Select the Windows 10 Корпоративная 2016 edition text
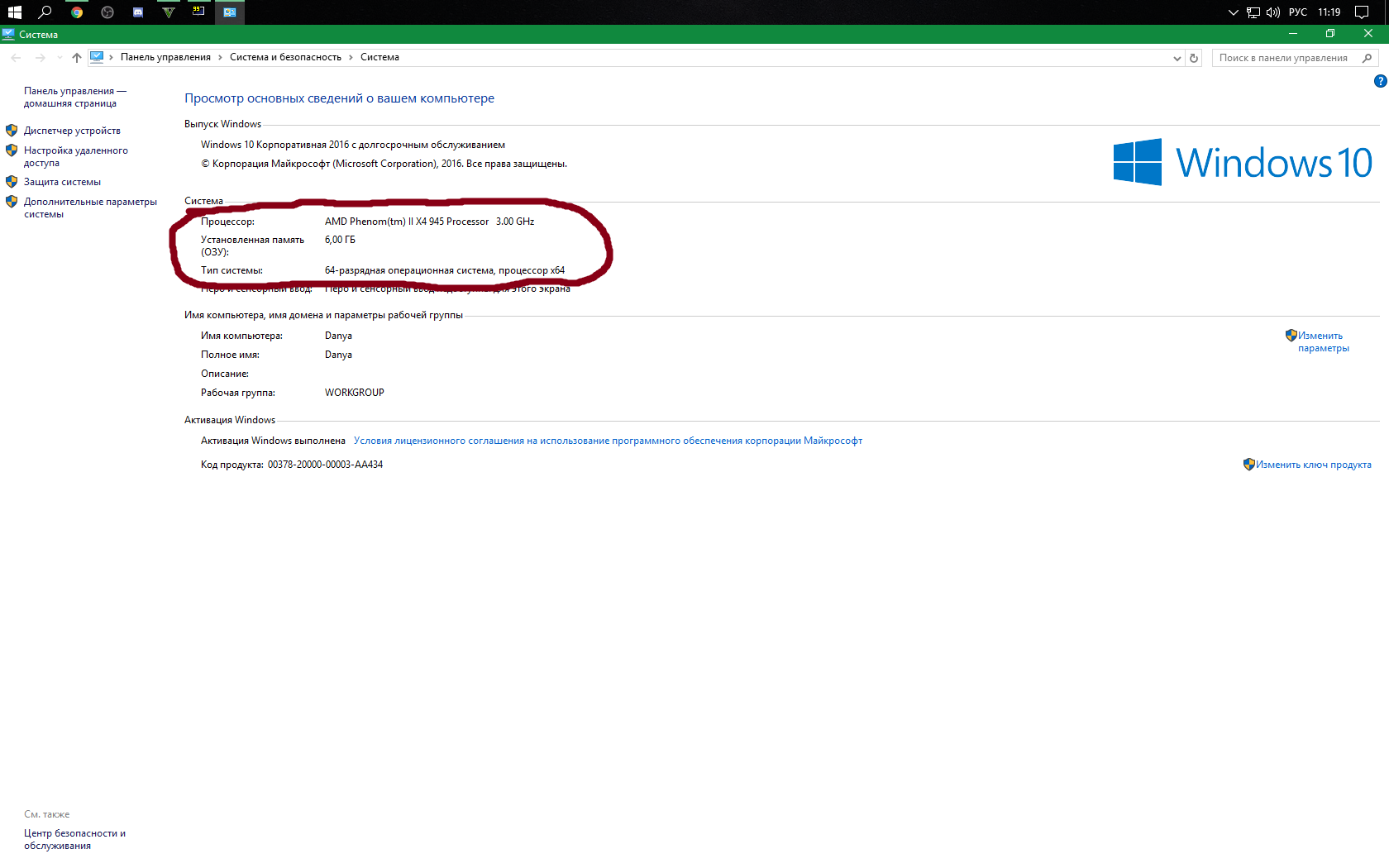This screenshot has width=1389, height=868. coord(353,145)
